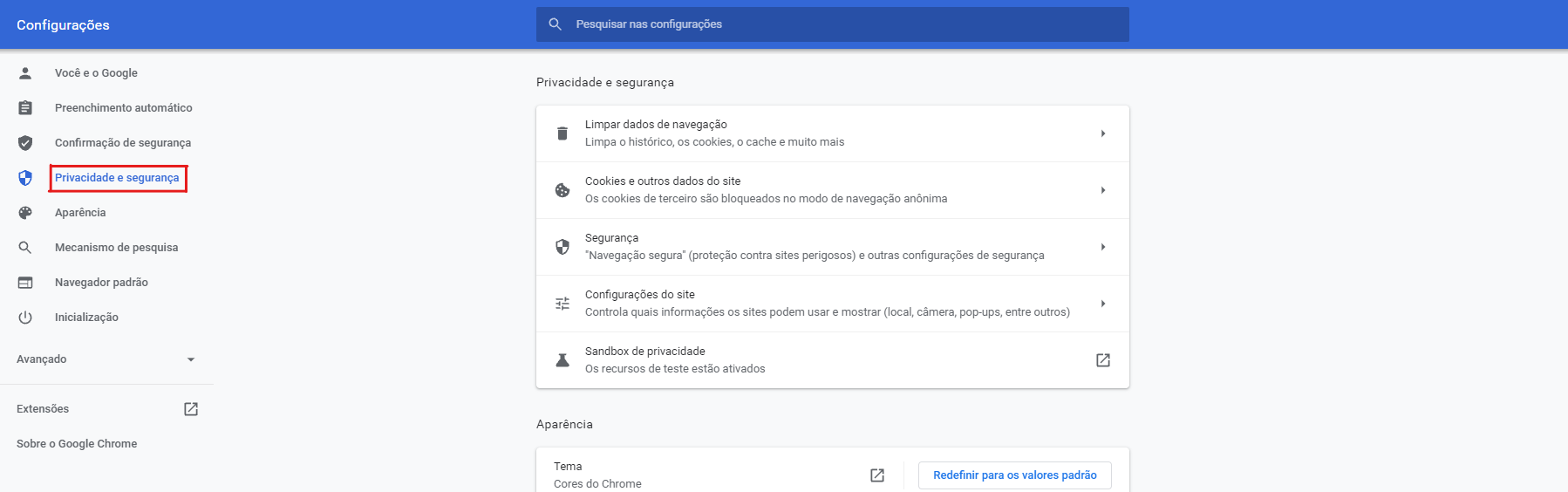Open Cookies e outros dados do site arrow
Screen dimensions: 1568x492
pos(1103,190)
